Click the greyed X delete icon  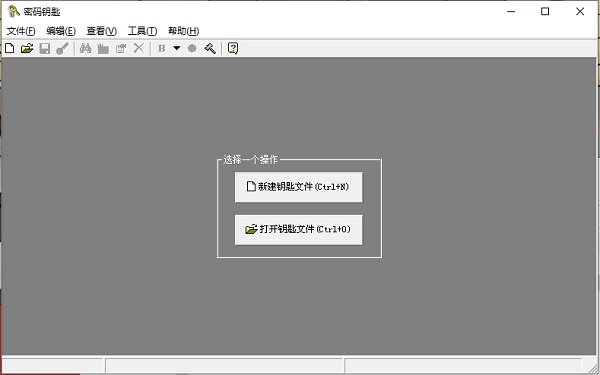pos(139,49)
